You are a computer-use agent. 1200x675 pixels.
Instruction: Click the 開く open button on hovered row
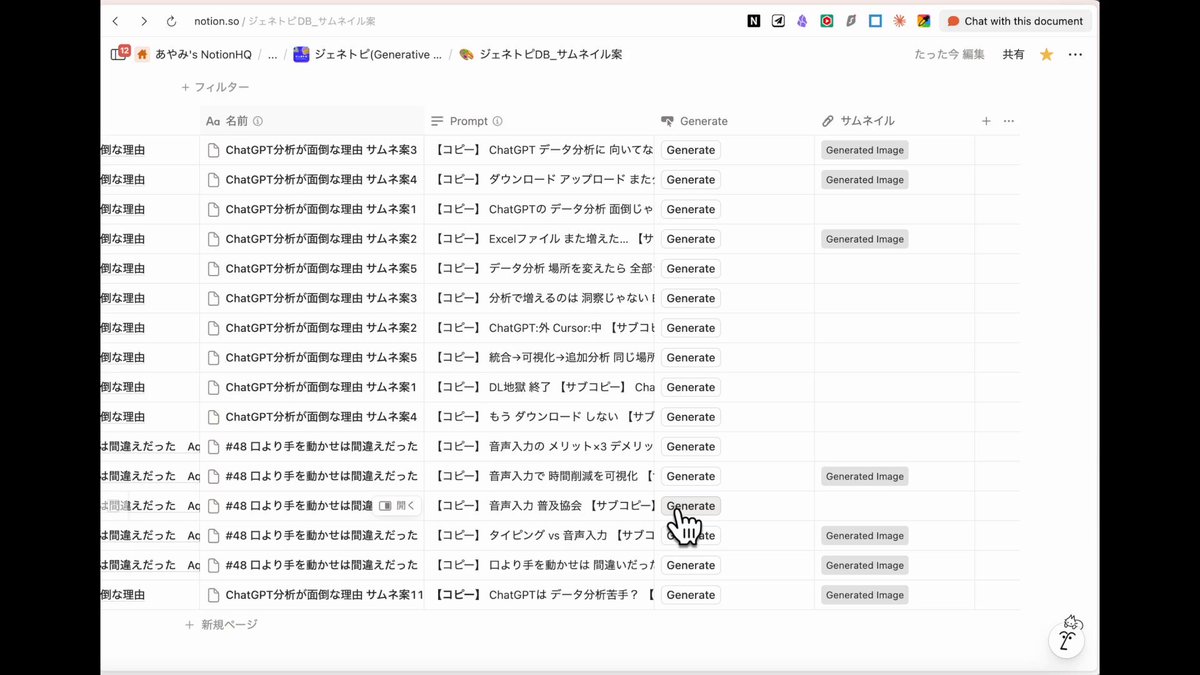point(397,506)
